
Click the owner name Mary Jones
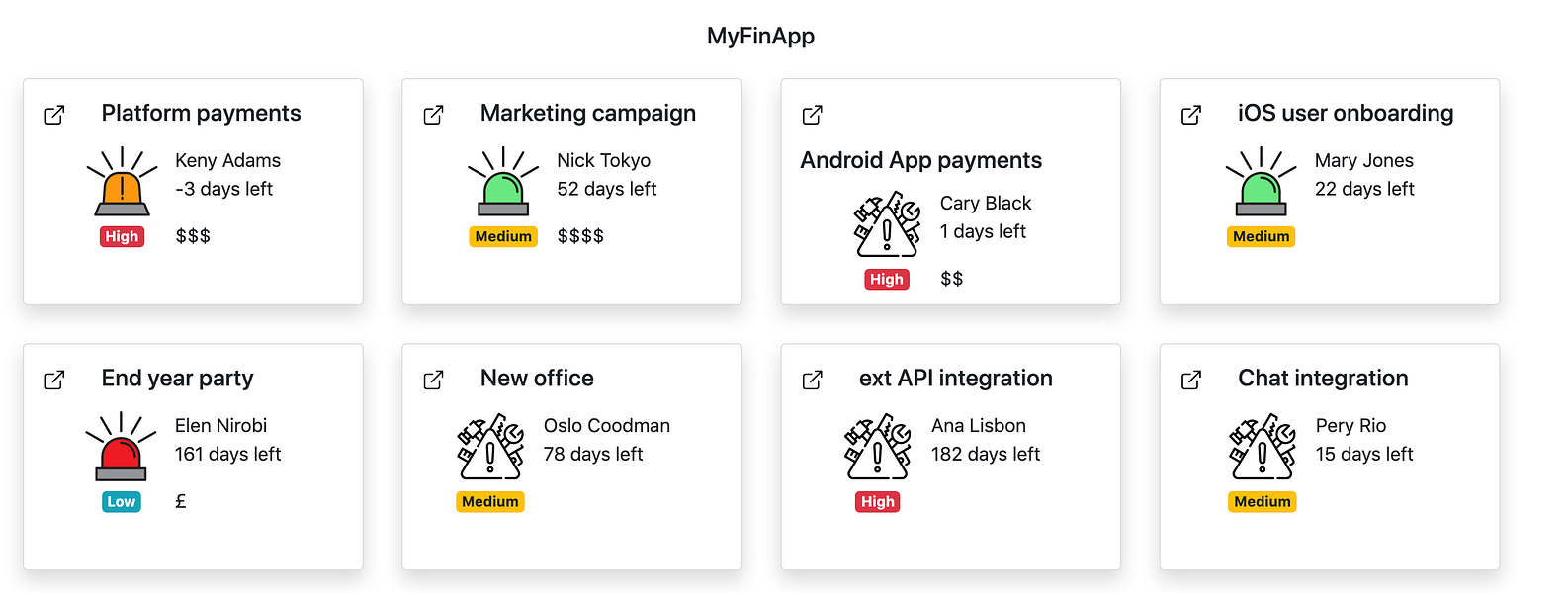[1364, 160]
